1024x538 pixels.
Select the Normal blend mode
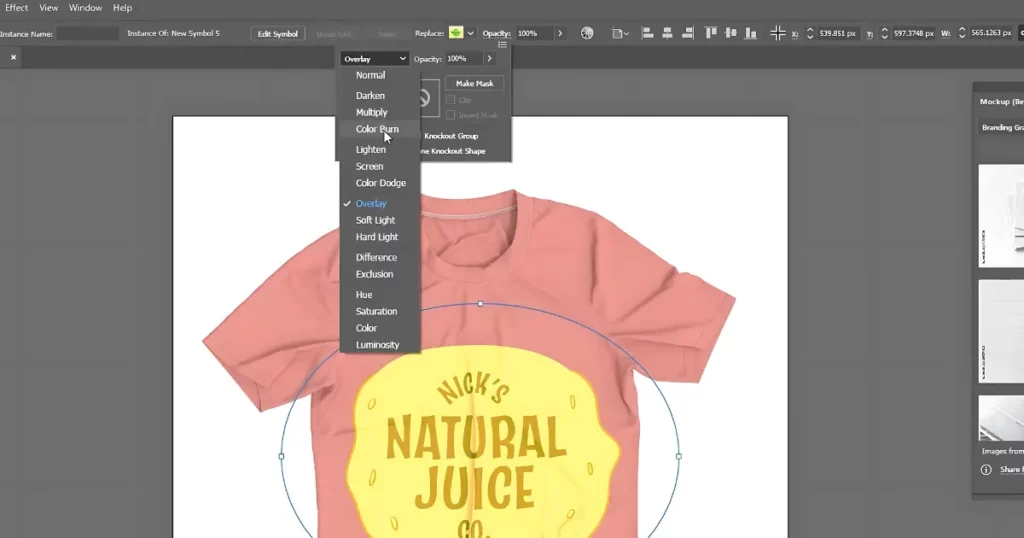[379, 75]
